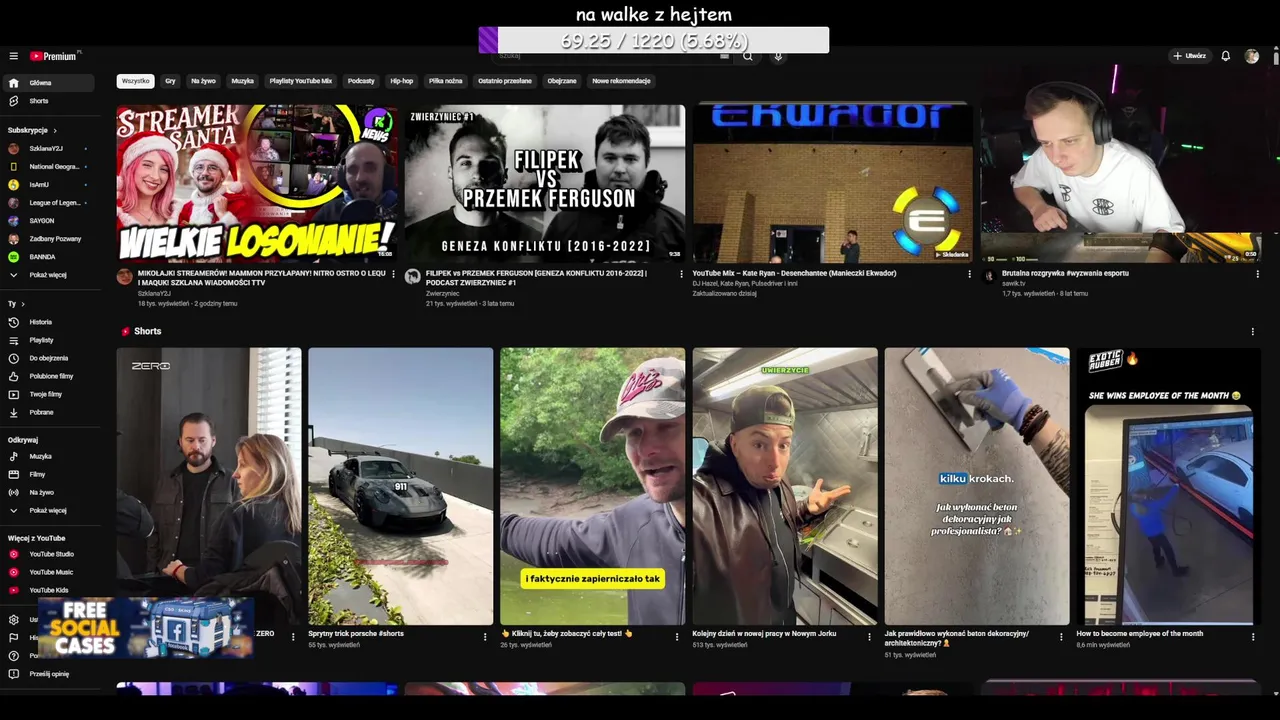The height and width of the screenshot is (720, 1280).
Task: Open YouTube Kids
Action: pos(50,590)
